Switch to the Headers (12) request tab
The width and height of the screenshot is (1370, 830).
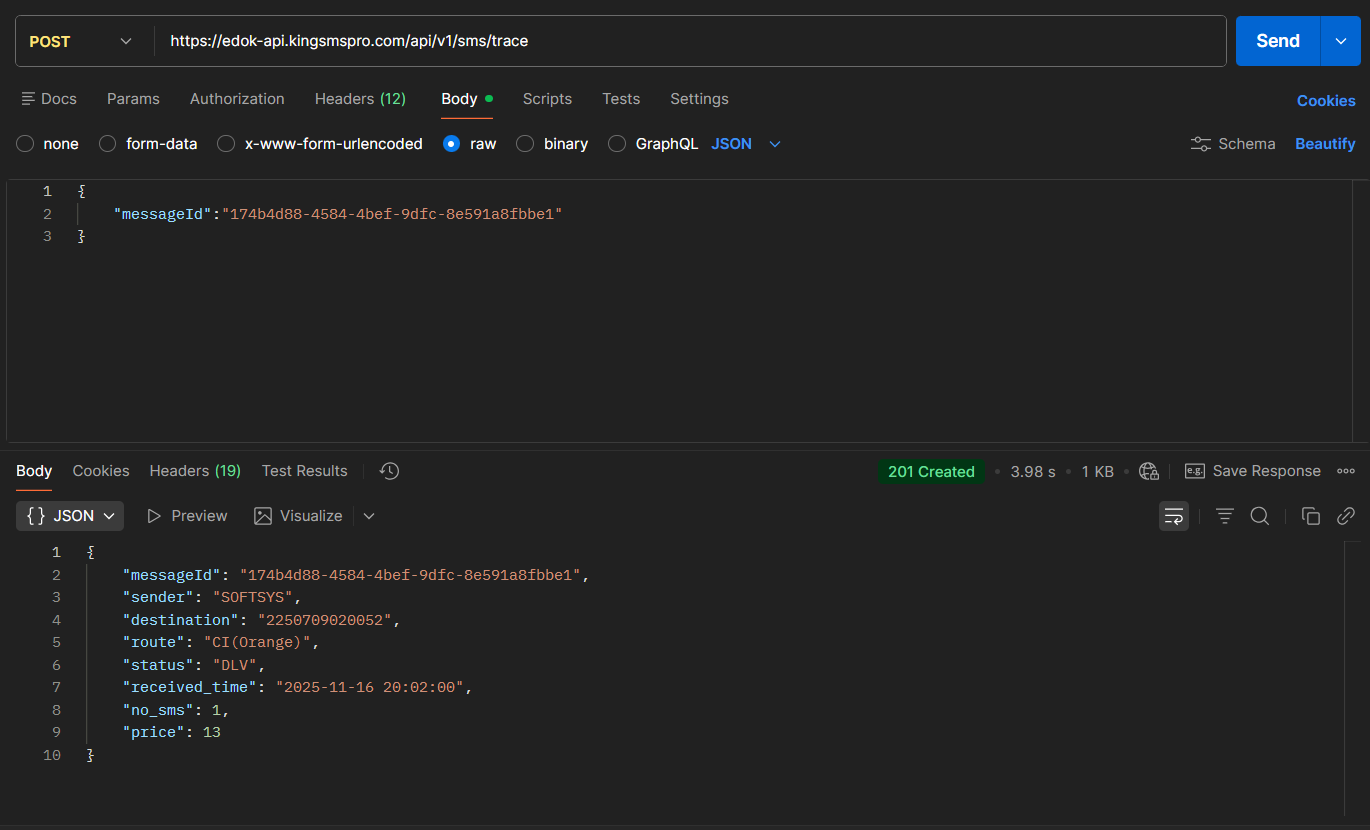[x=360, y=99]
